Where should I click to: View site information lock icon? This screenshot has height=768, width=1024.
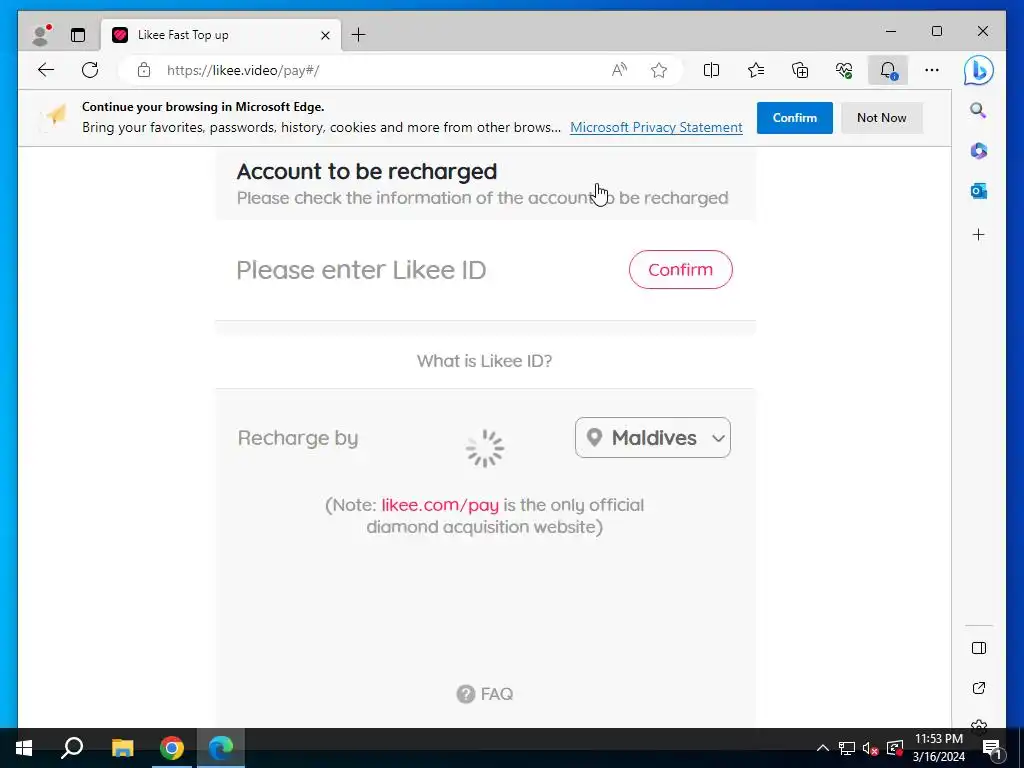pyautogui.click(x=144, y=70)
